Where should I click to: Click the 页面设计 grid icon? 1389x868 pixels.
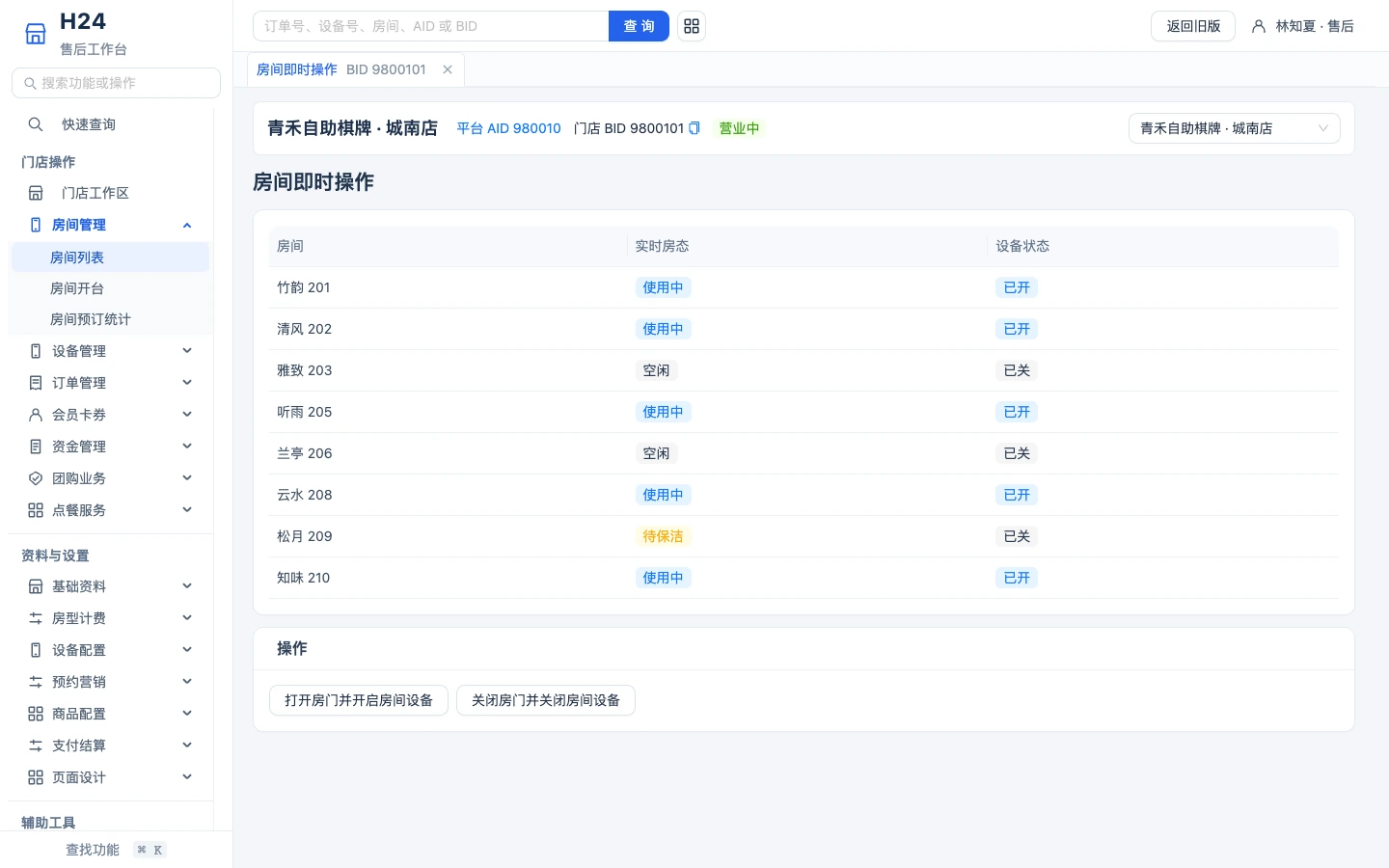tap(36, 777)
